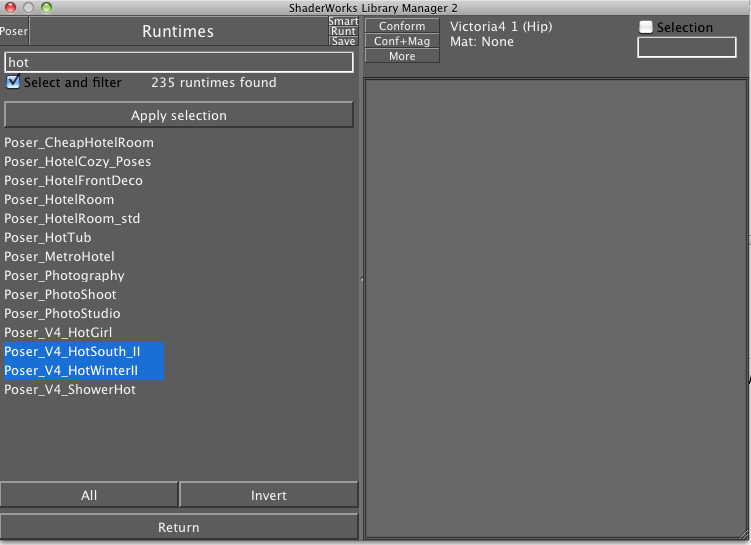This screenshot has width=751, height=545.
Task: Click highlighted Poser_V4_HotSouth_II entry
Action: click(84, 352)
